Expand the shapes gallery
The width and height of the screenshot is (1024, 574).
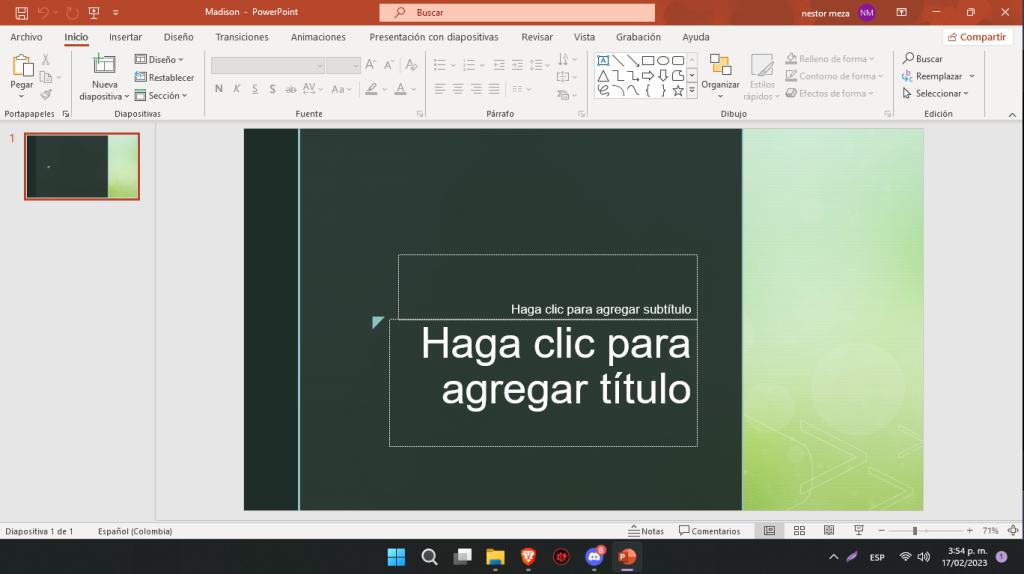[692, 91]
